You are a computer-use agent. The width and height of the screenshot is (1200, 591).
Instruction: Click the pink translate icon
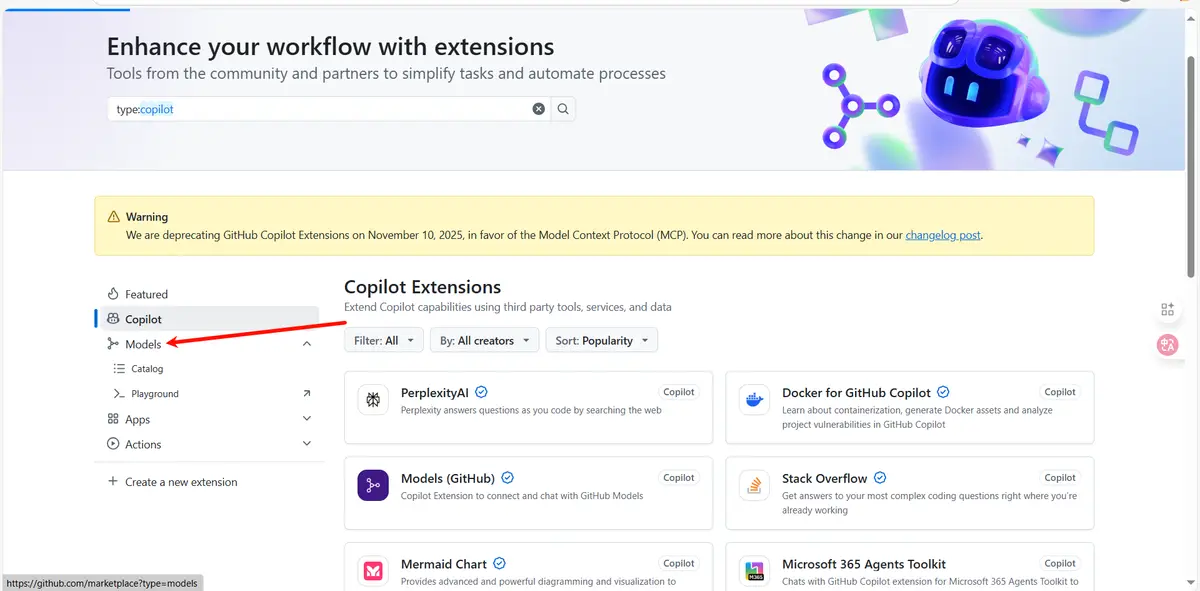click(x=1167, y=344)
